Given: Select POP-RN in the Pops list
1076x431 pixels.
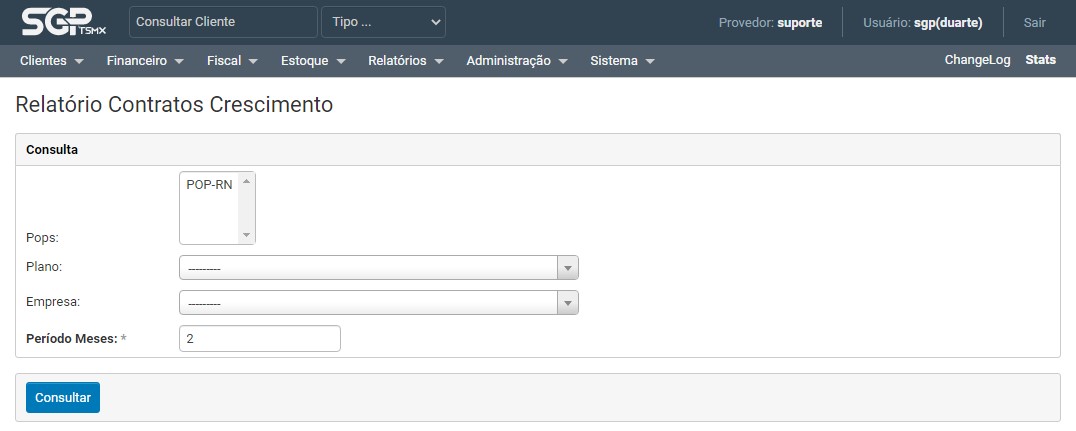Looking at the screenshot, I should point(209,185).
